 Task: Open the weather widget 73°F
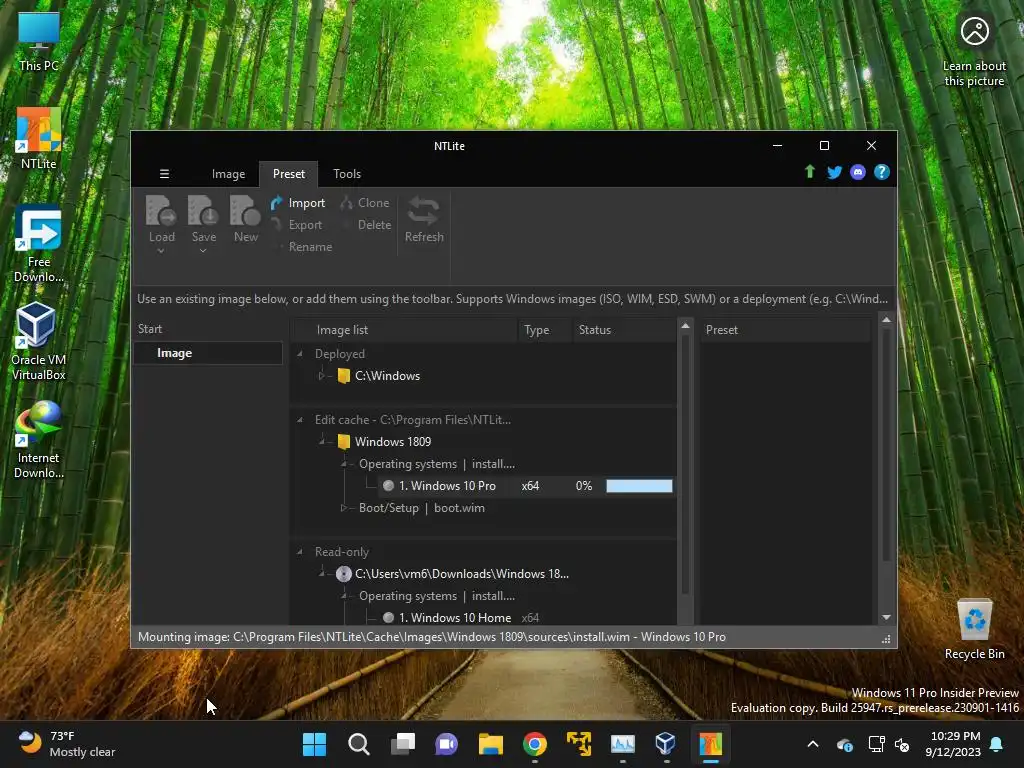[x=67, y=744]
